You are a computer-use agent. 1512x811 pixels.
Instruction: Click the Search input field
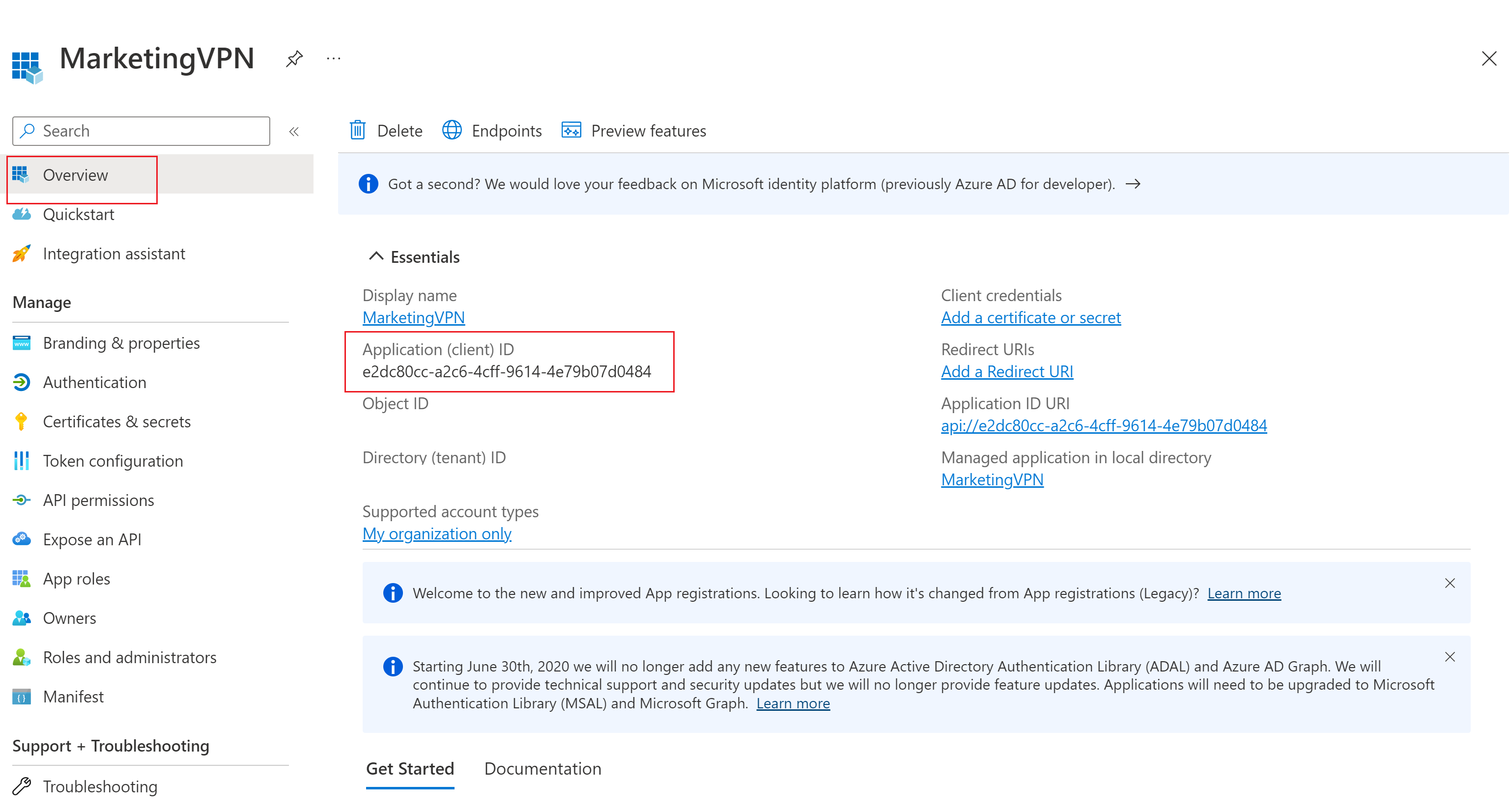coord(141,131)
